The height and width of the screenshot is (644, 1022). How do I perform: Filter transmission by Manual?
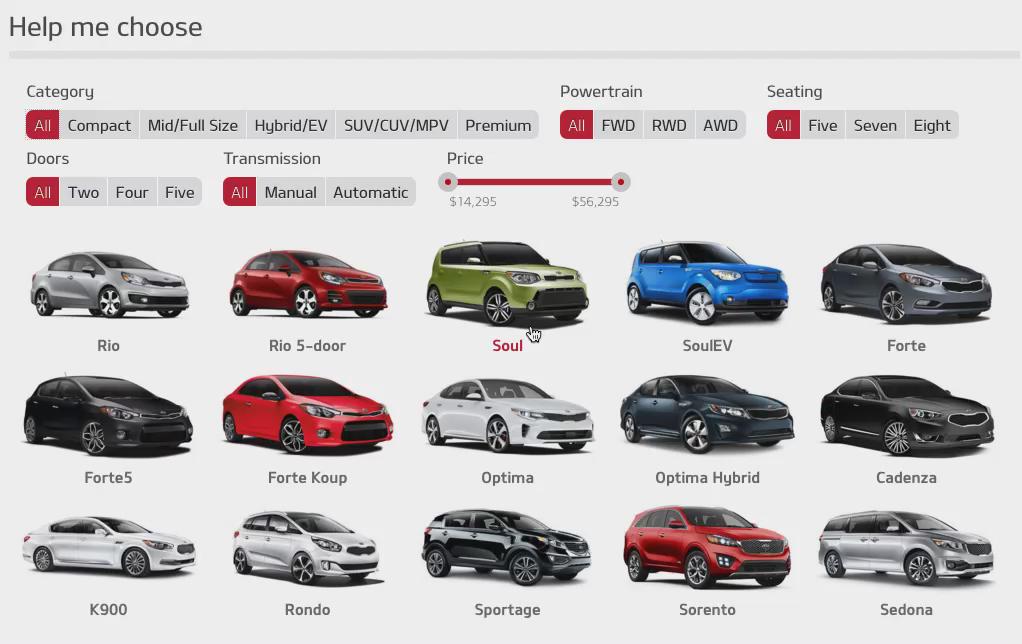coord(291,192)
